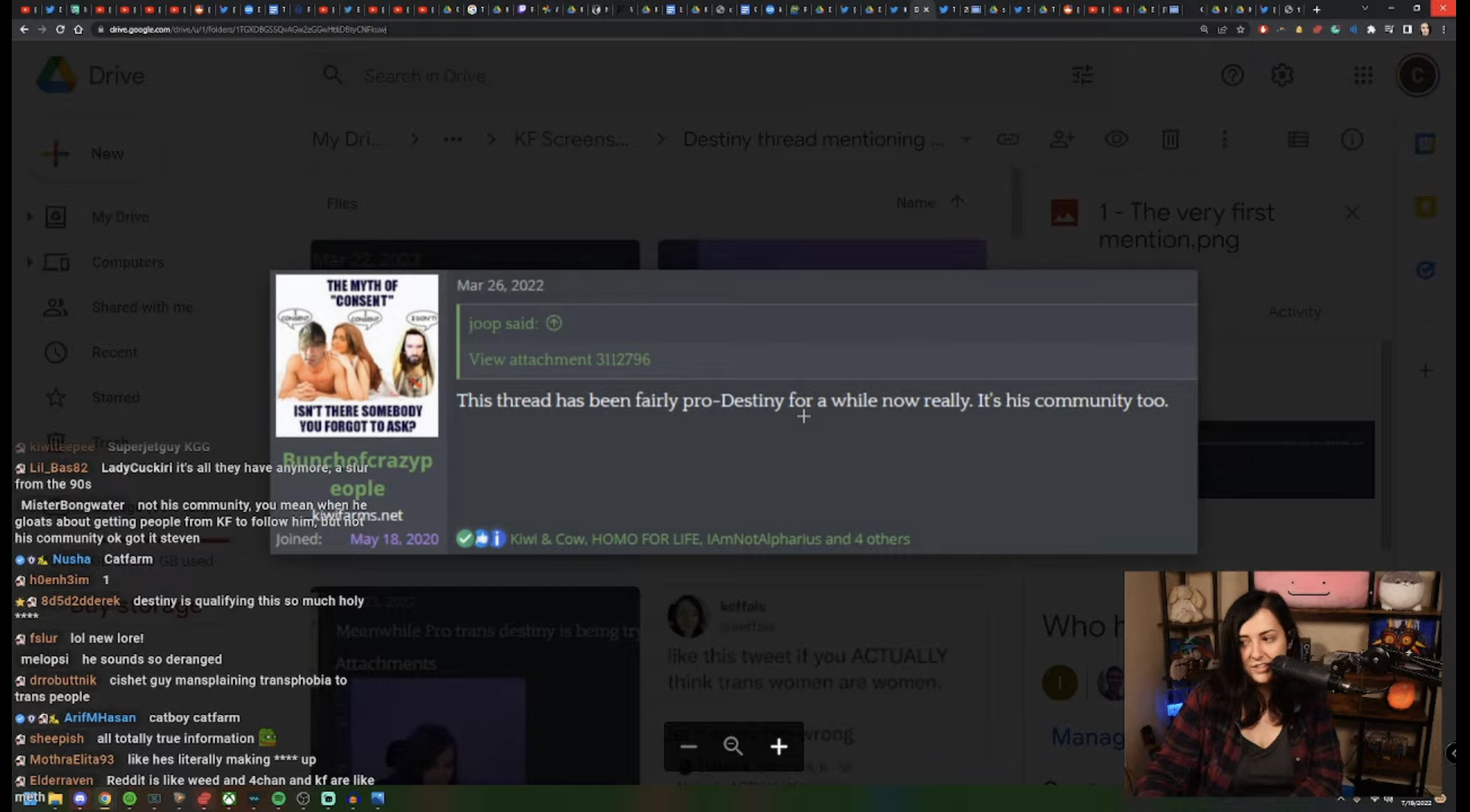
Task: Go back in browser
Action: 24,29
